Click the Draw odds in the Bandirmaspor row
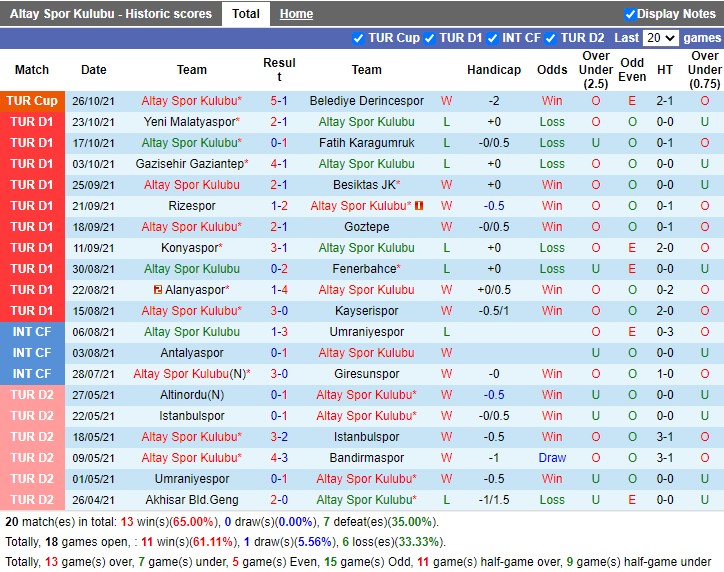The width and height of the screenshot is (724, 572). coord(552,458)
